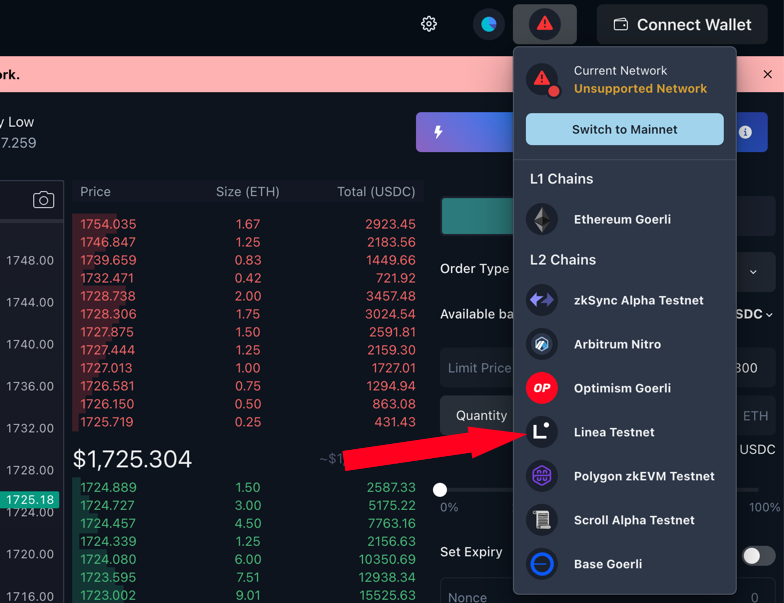Screen dimensions: 784x603
Task: Click the current network warning icon
Action: [543, 80]
